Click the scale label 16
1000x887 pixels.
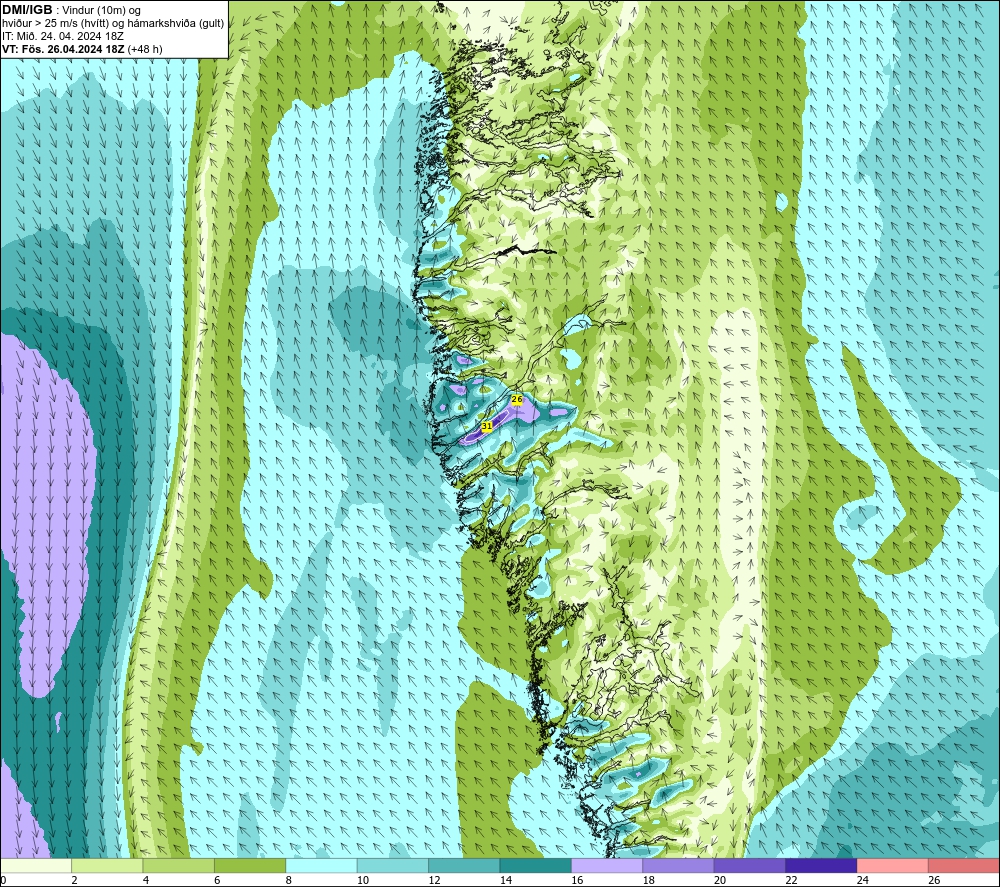(x=577, y=880)
